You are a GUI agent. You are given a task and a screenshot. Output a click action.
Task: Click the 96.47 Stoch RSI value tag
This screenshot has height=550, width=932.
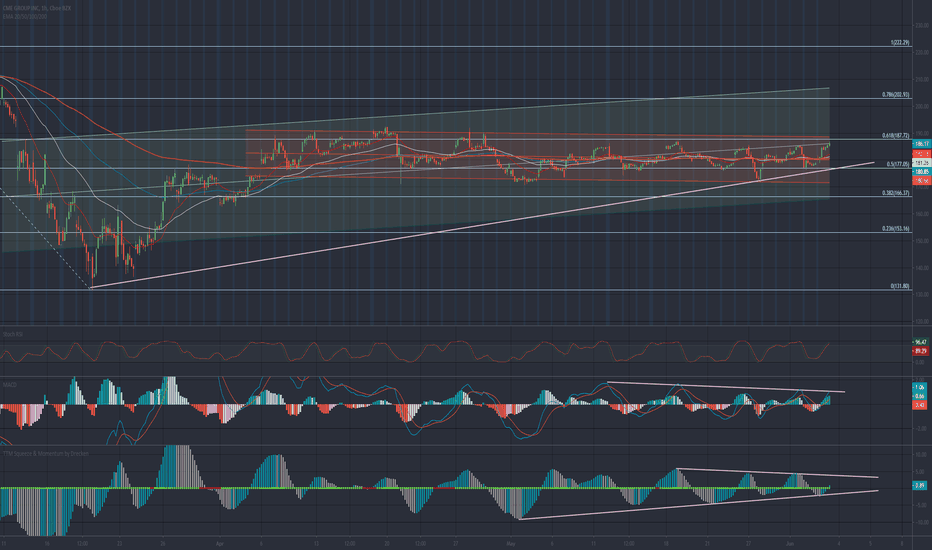[x=921, y=342]
